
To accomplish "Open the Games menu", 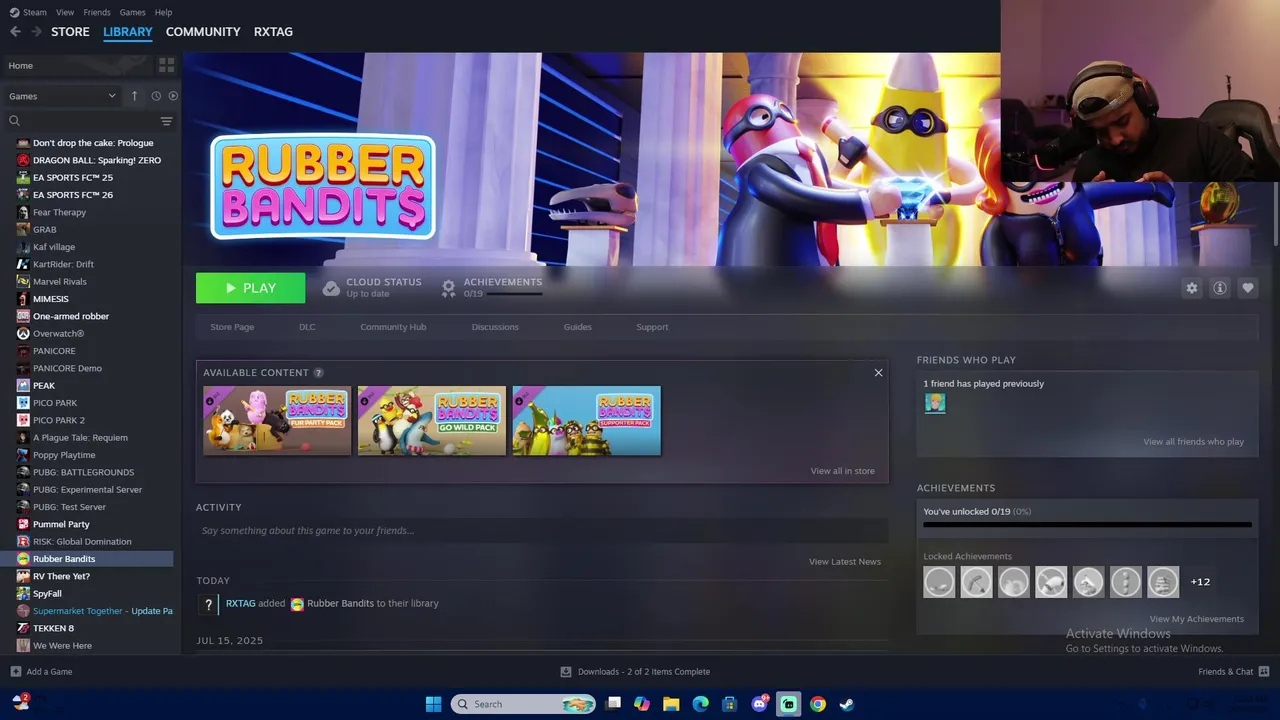I will (132, 12).
